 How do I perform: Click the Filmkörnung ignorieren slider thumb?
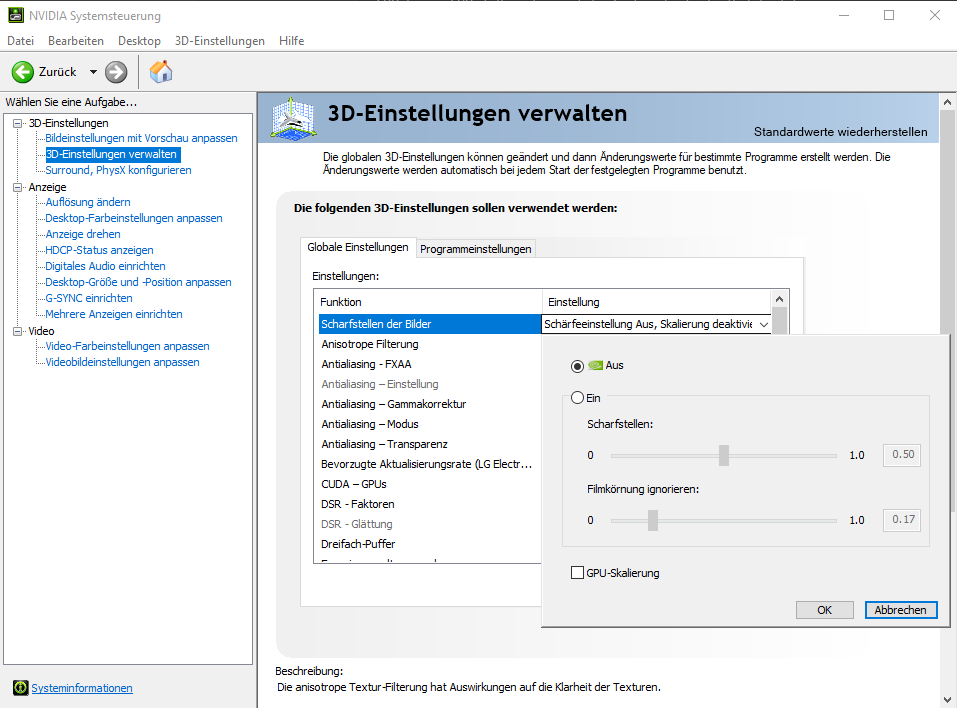click(653, 520)
